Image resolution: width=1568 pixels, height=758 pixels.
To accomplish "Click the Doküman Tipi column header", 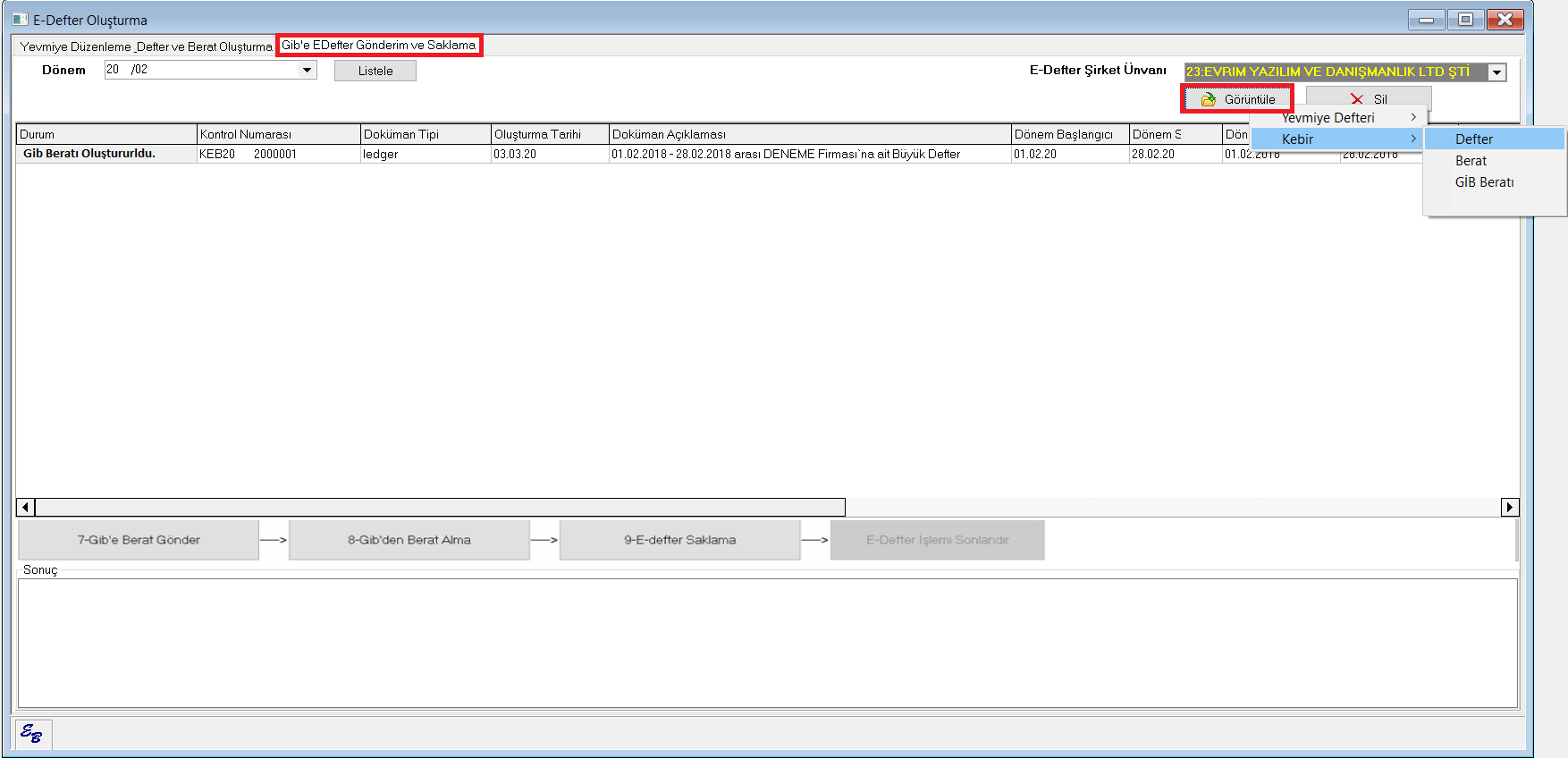I will [426, 134].
